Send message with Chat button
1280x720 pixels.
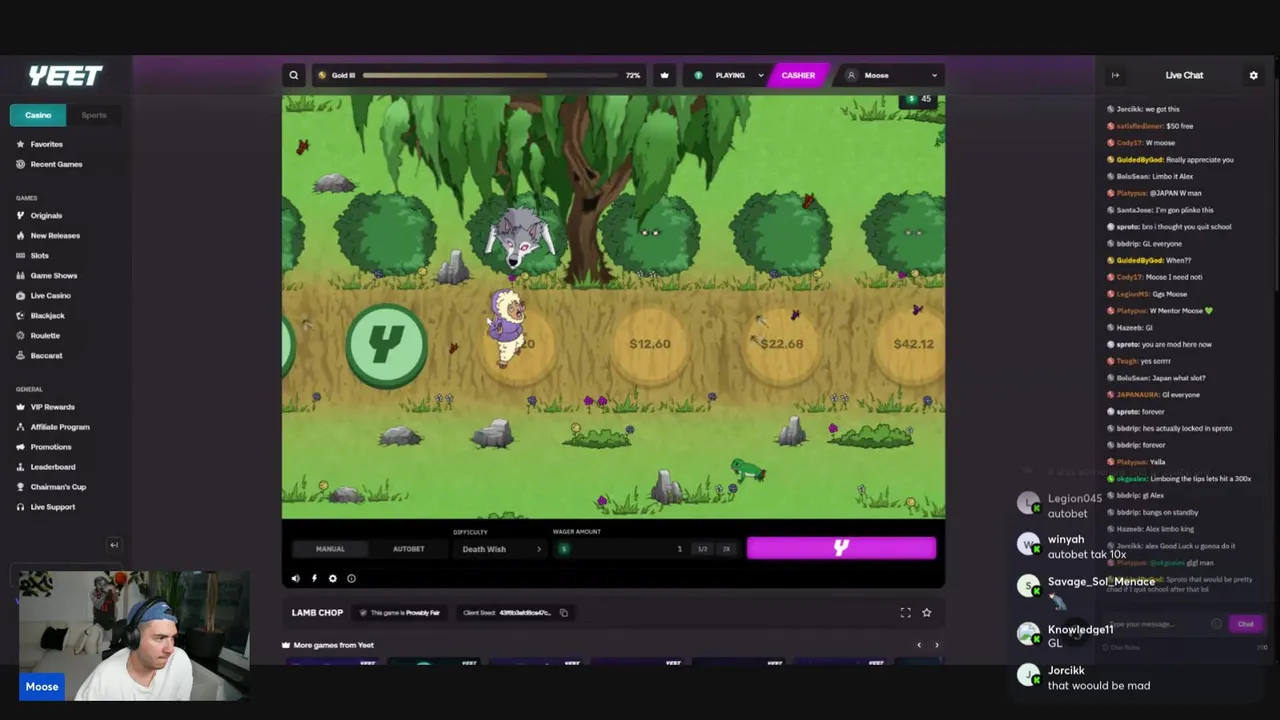(x=1246, y=624)
